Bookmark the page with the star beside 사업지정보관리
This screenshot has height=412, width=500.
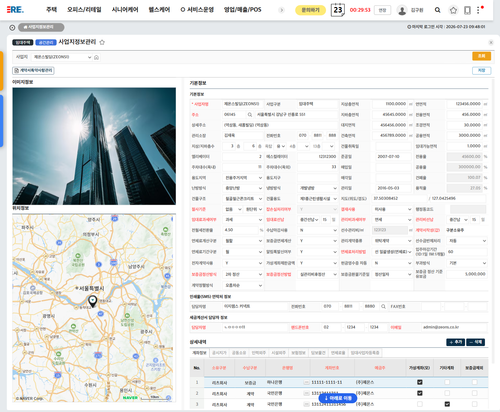pyautogui.click(x=102, y=42)
